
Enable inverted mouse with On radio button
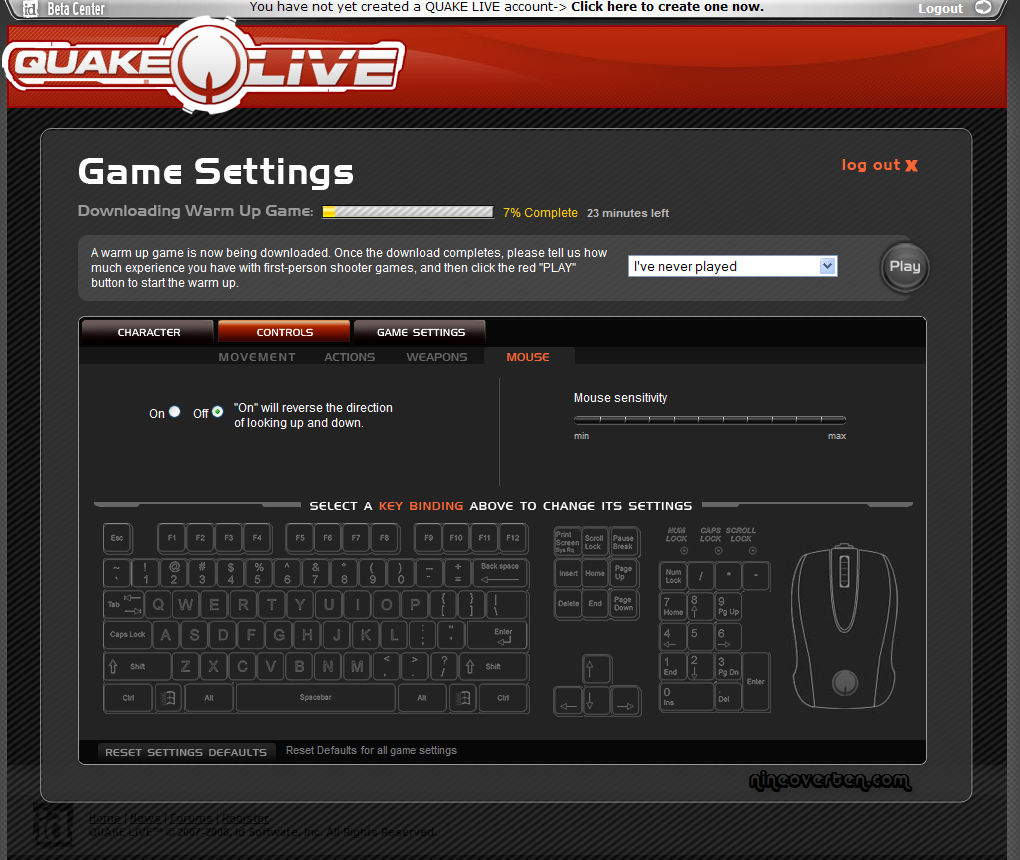pyautogui.click(x=175, y=412)
